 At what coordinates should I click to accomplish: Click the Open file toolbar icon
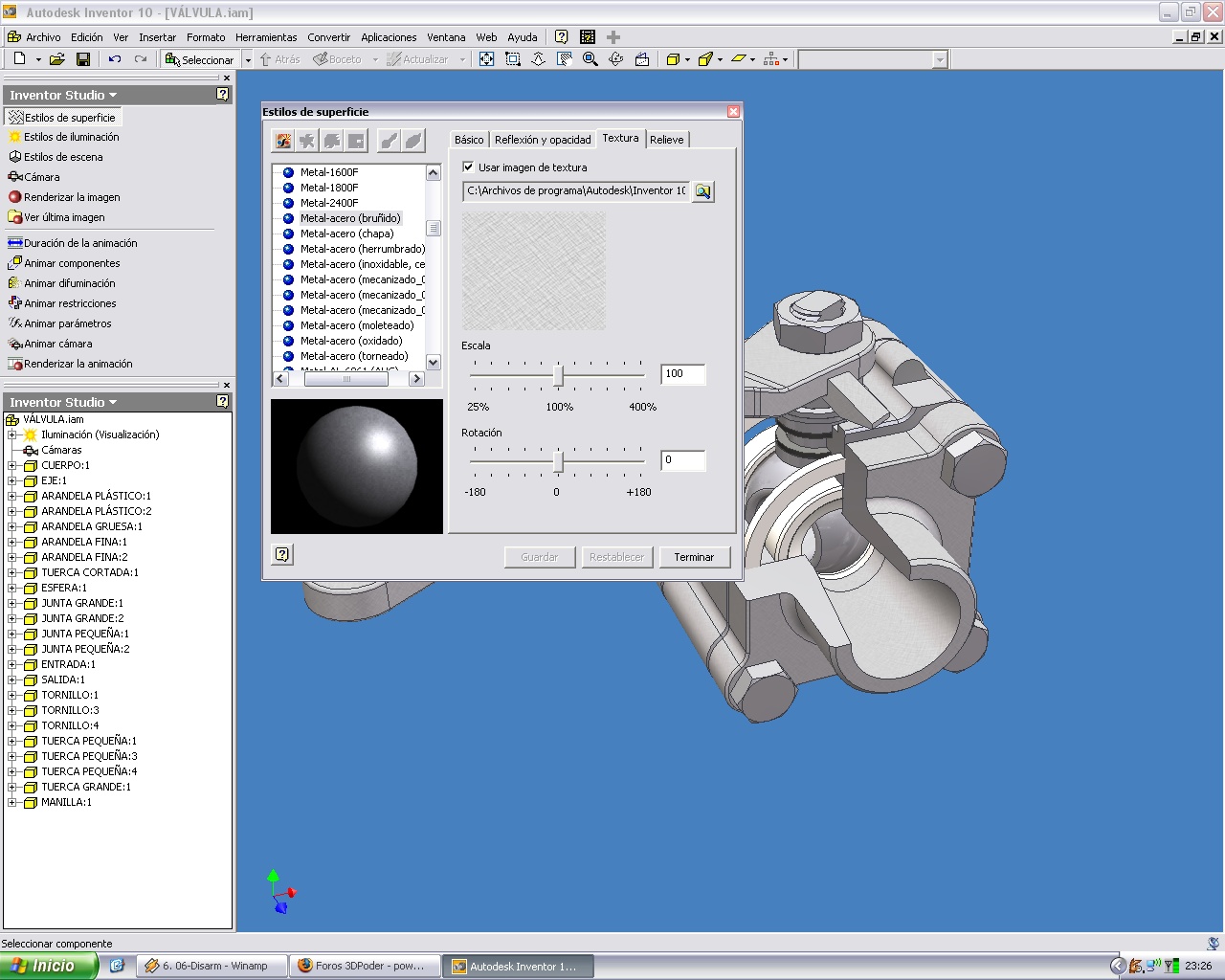(x=57, y=59)
